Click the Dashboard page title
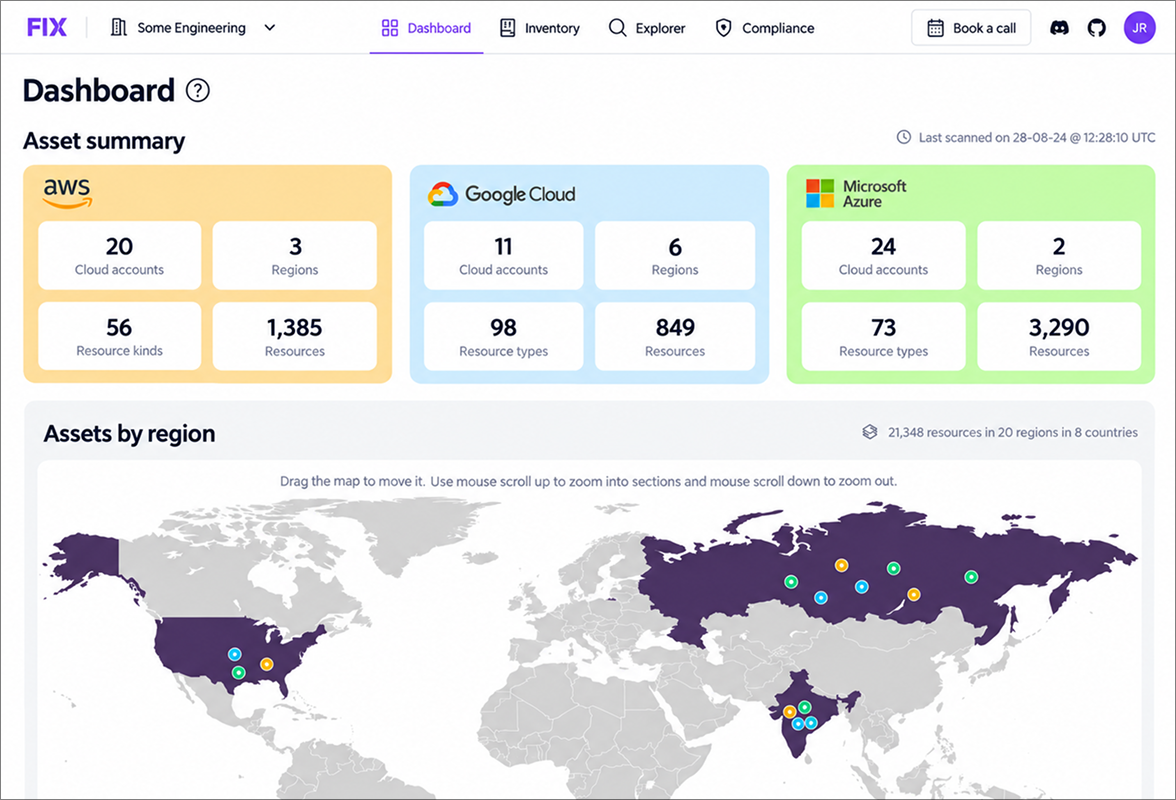The height and width of the screenshot is (800, 1176). [99, 91]
